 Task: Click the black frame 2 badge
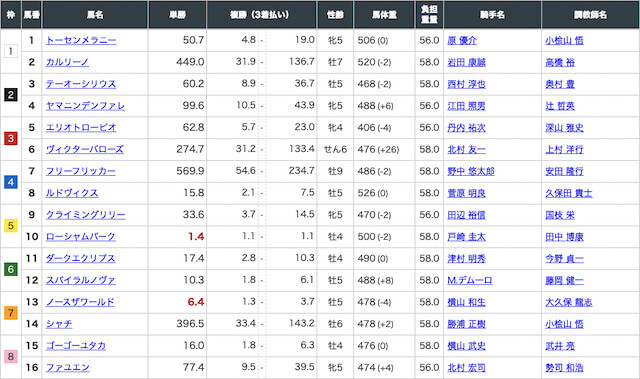coord(11,95)
